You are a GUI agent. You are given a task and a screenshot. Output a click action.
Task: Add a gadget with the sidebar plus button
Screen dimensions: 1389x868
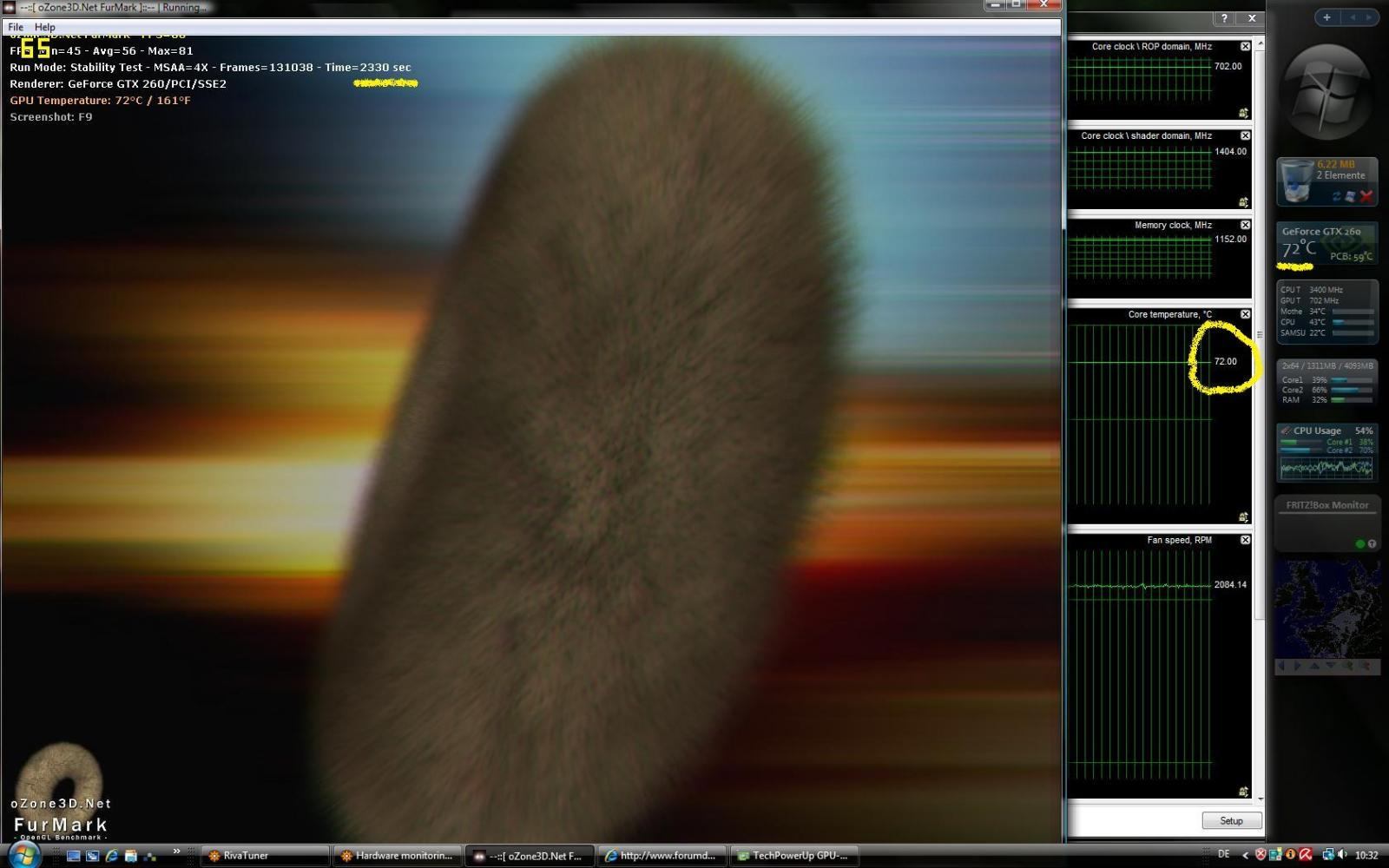(1326, 17)
